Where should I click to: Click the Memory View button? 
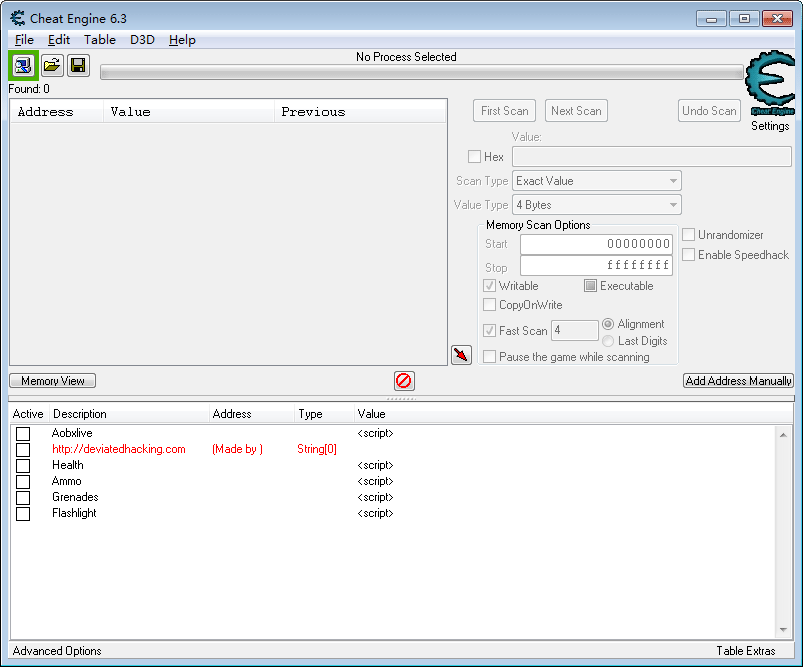(53, 381)
